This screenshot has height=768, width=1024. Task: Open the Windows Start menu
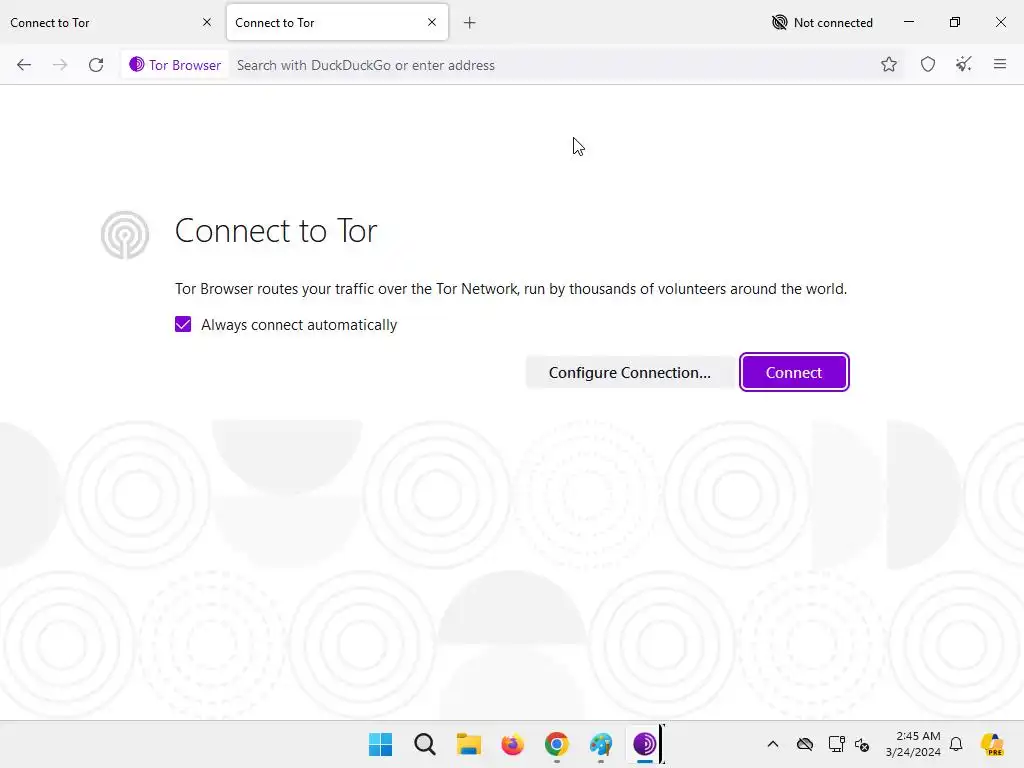[x=381, y=744]
